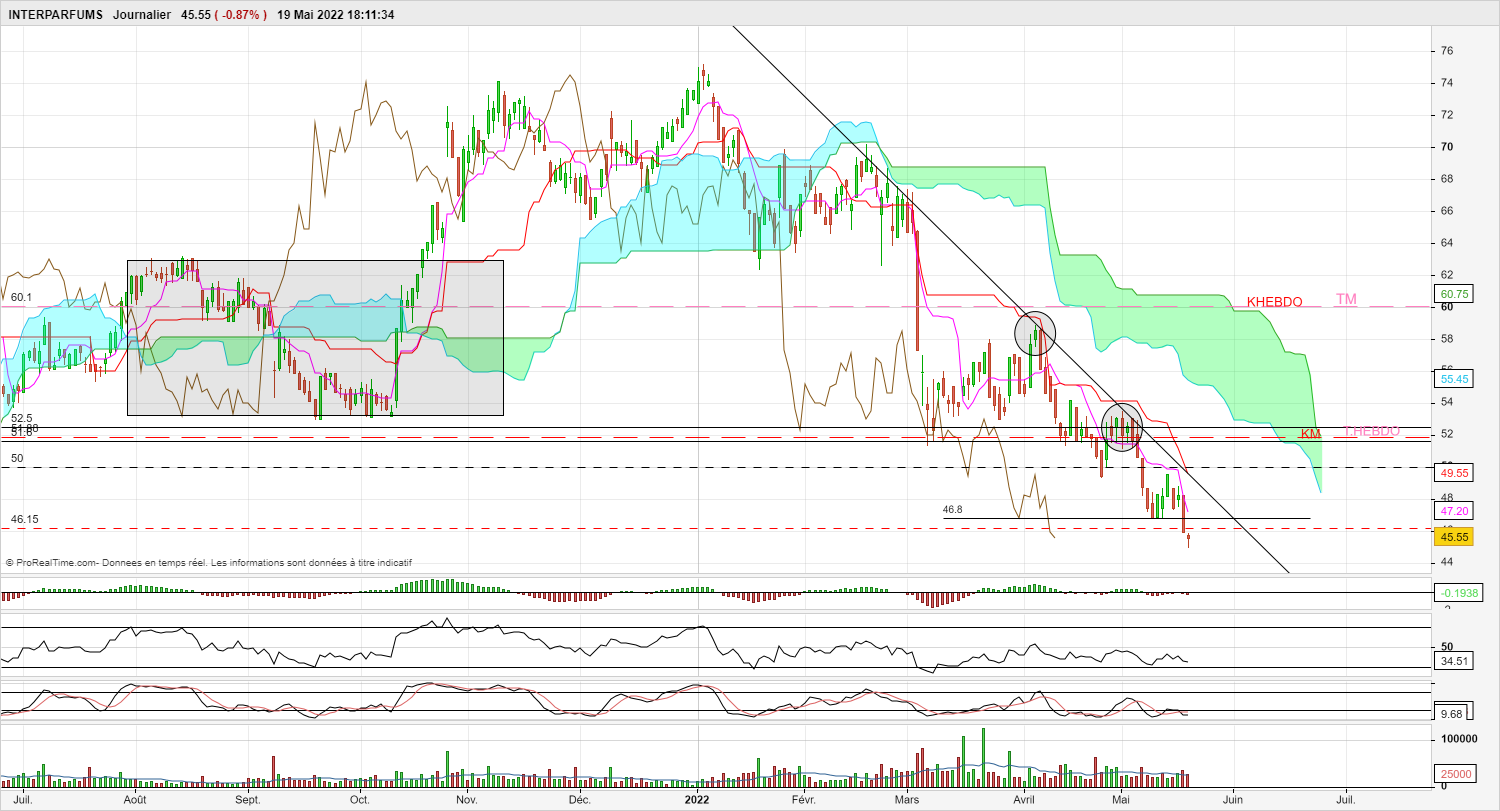Screen dimensions: 1500x811
Task: Click the KHEBDO annotation text
Action: [1274, 301]
